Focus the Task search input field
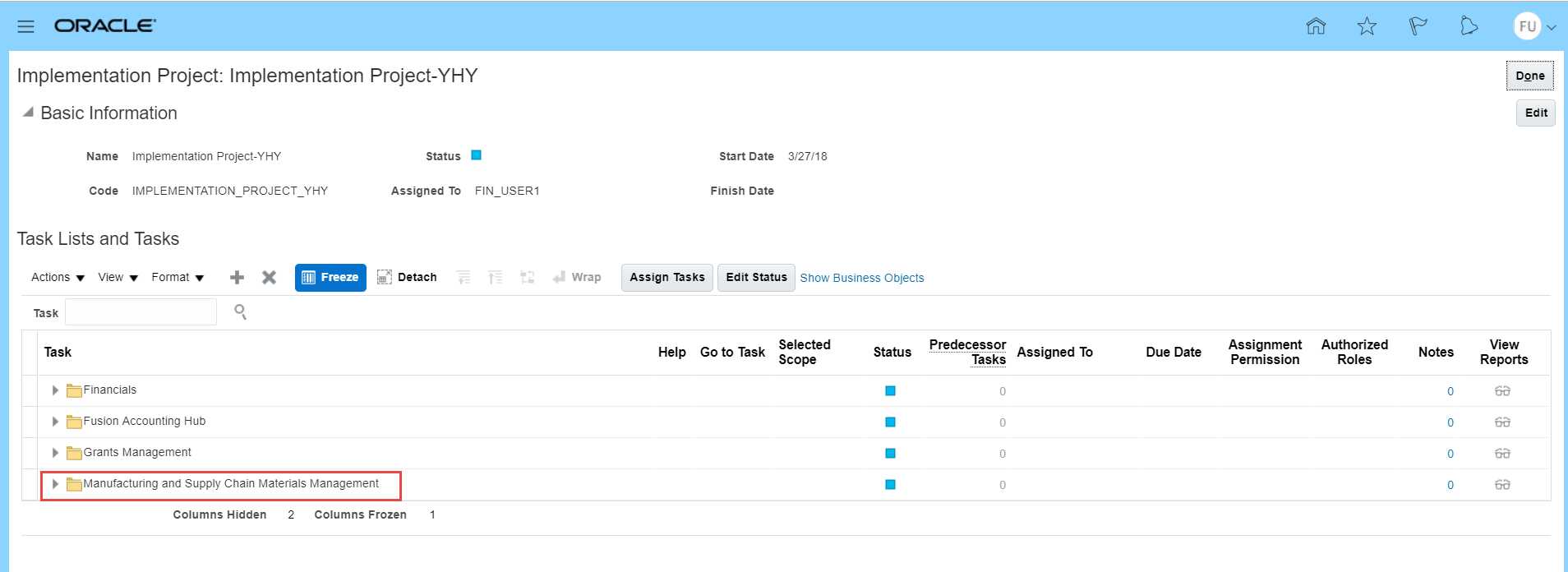The image size is (1568, 572). click(141, 312)
